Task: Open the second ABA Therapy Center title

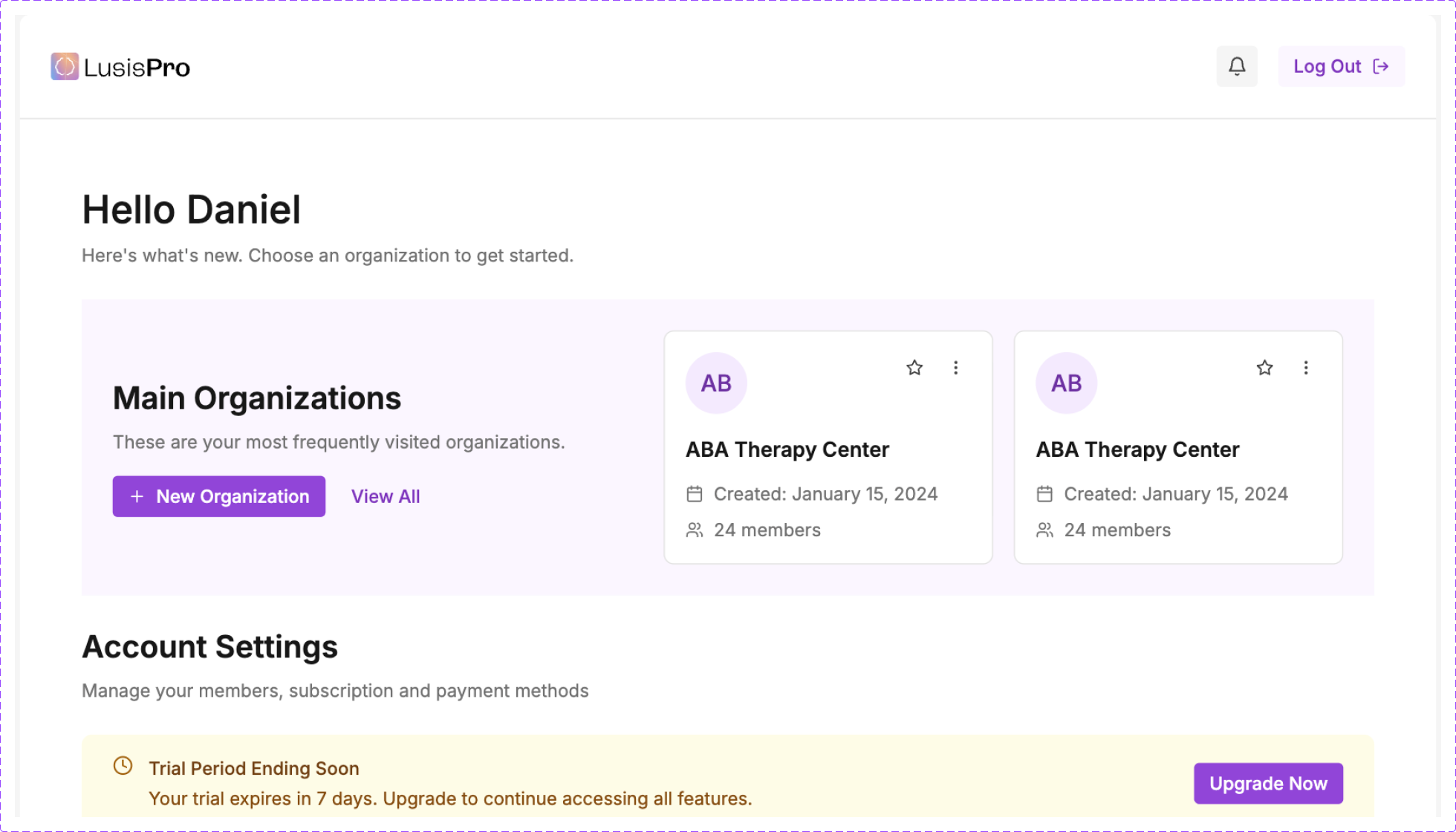Action: [x=1137, y=449]
